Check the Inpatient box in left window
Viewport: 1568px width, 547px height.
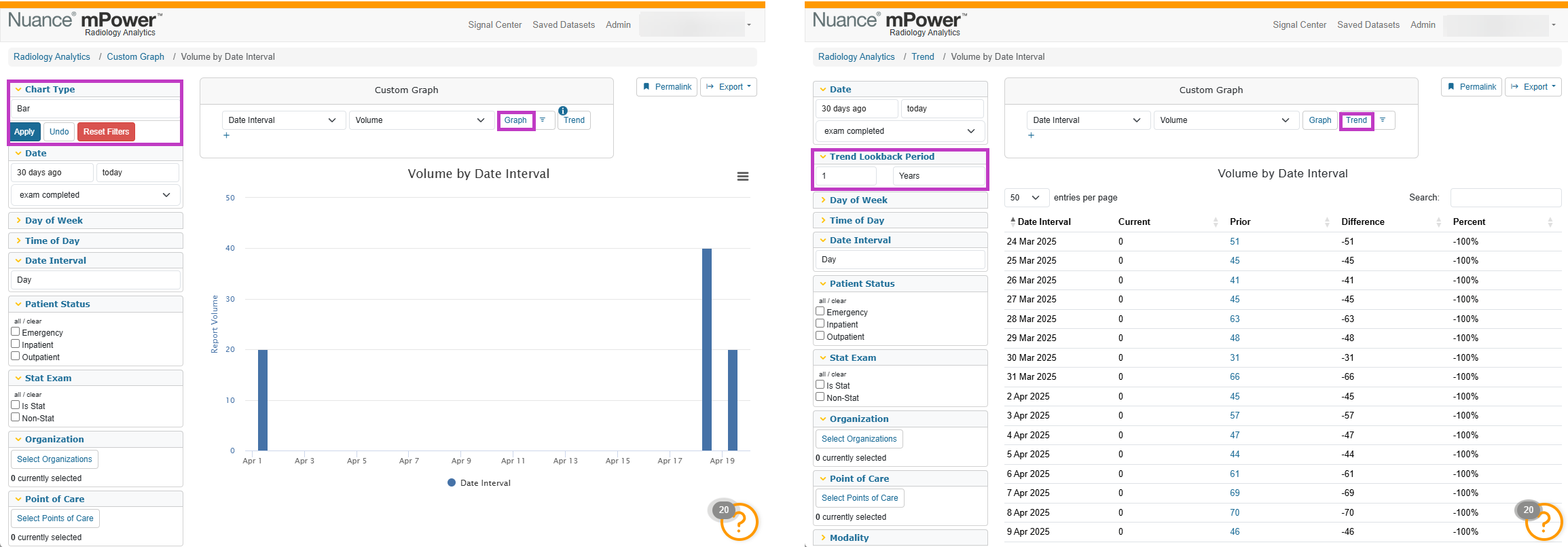tap(15, 344)
